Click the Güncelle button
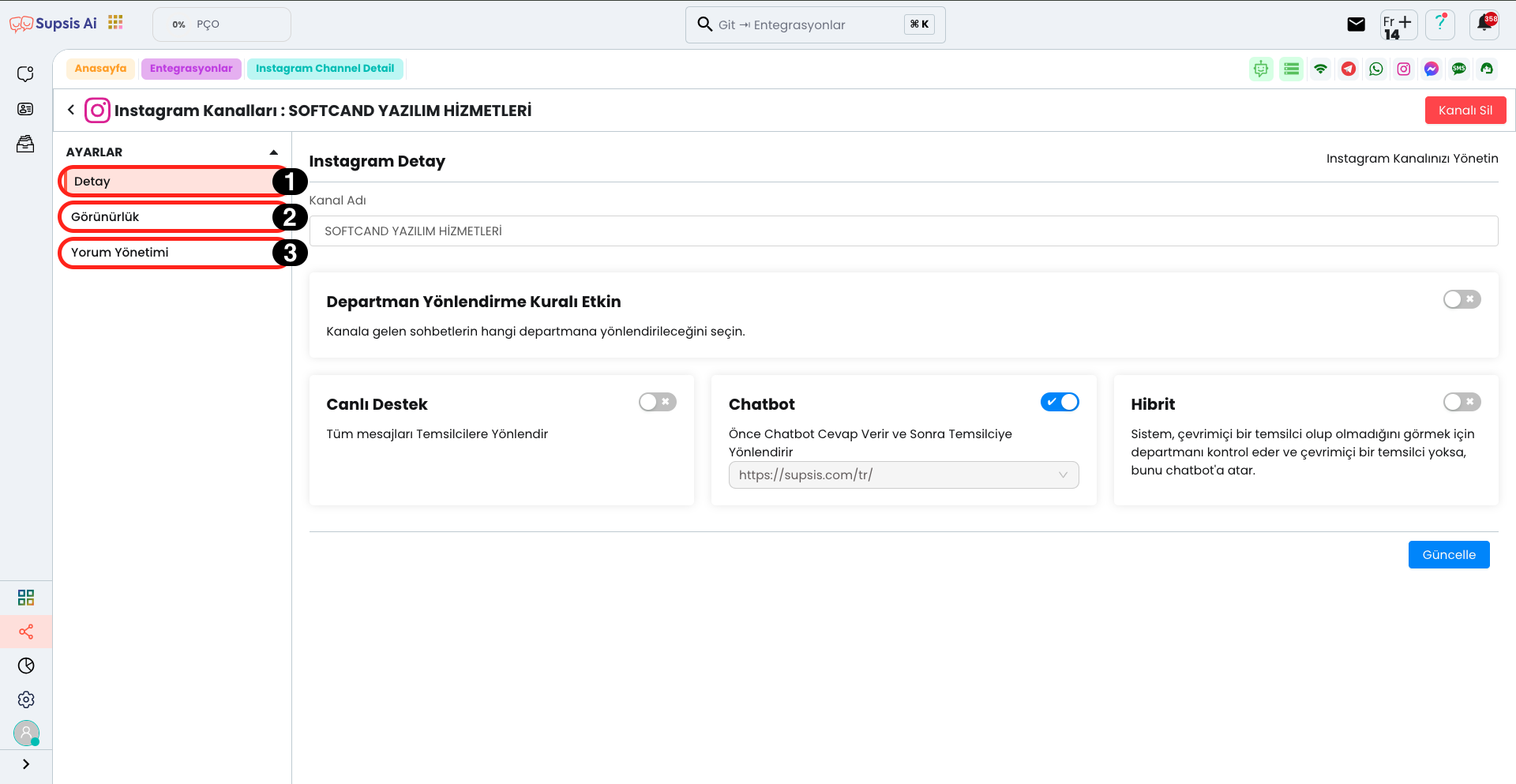Image resolution: width=1516 pixels, height=784 pixels. click(1448, 554)
